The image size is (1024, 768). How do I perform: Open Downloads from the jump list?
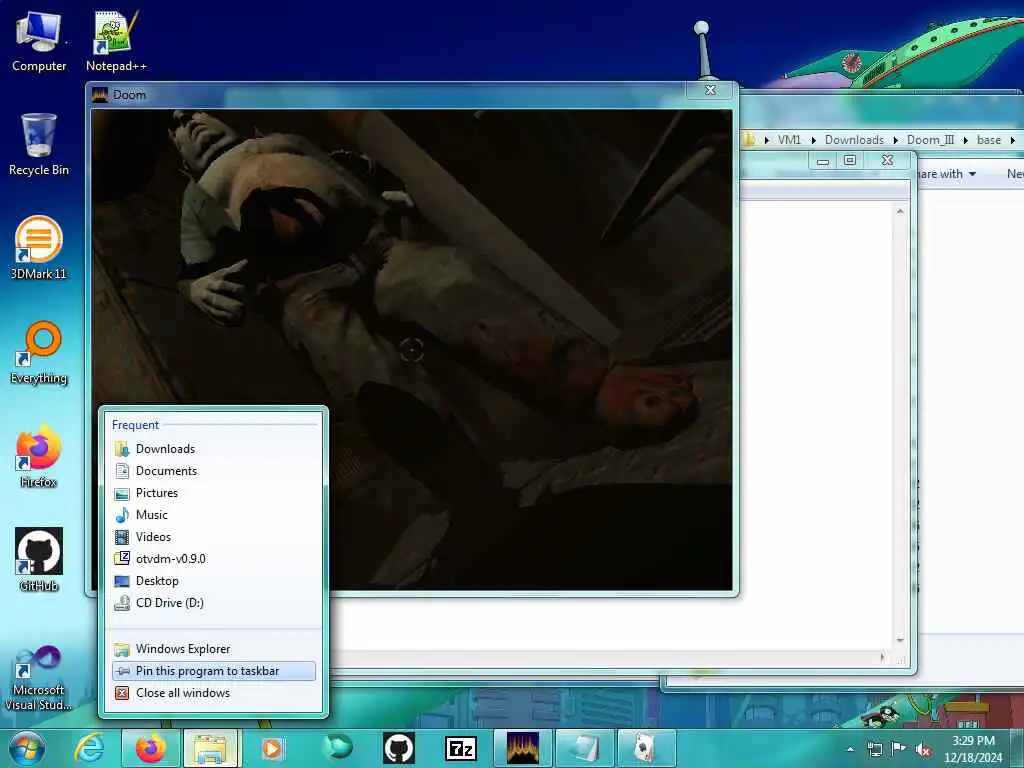pos(214,449)
